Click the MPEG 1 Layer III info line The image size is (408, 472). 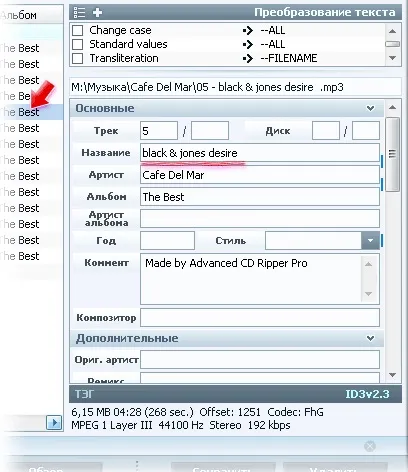coord(181,425)
